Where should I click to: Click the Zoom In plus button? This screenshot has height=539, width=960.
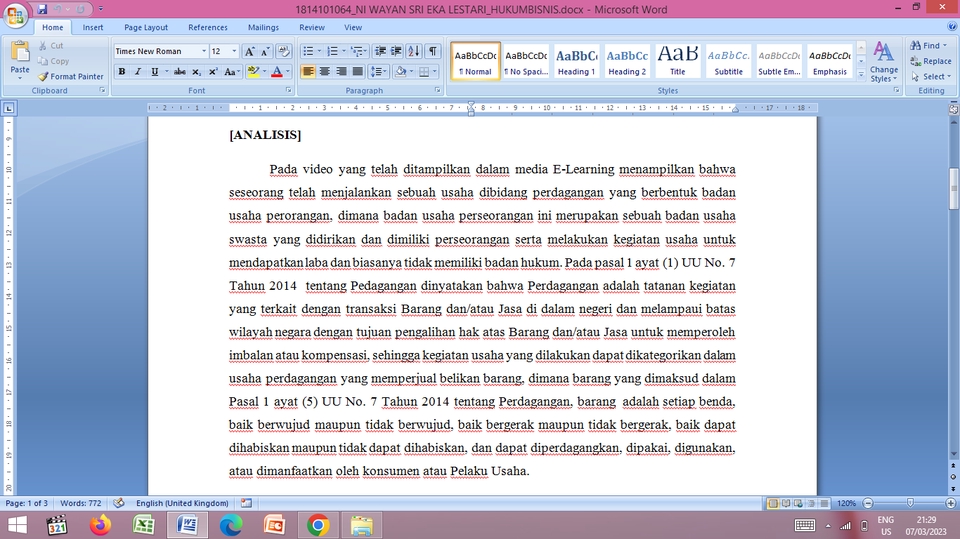[x=950, y=503]
